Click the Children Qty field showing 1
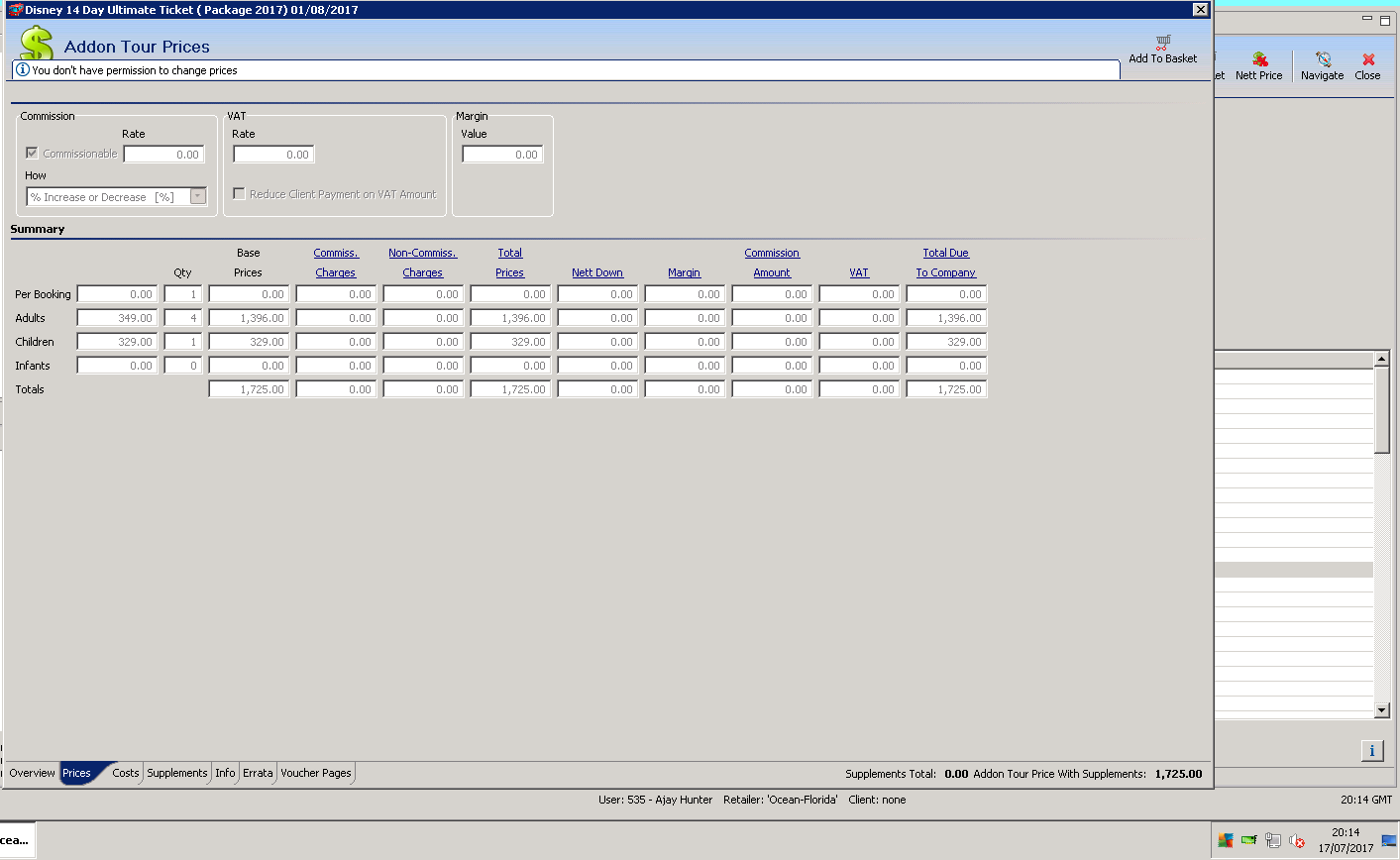Viewport: 1400px width, 860px height. coord(183,342)
